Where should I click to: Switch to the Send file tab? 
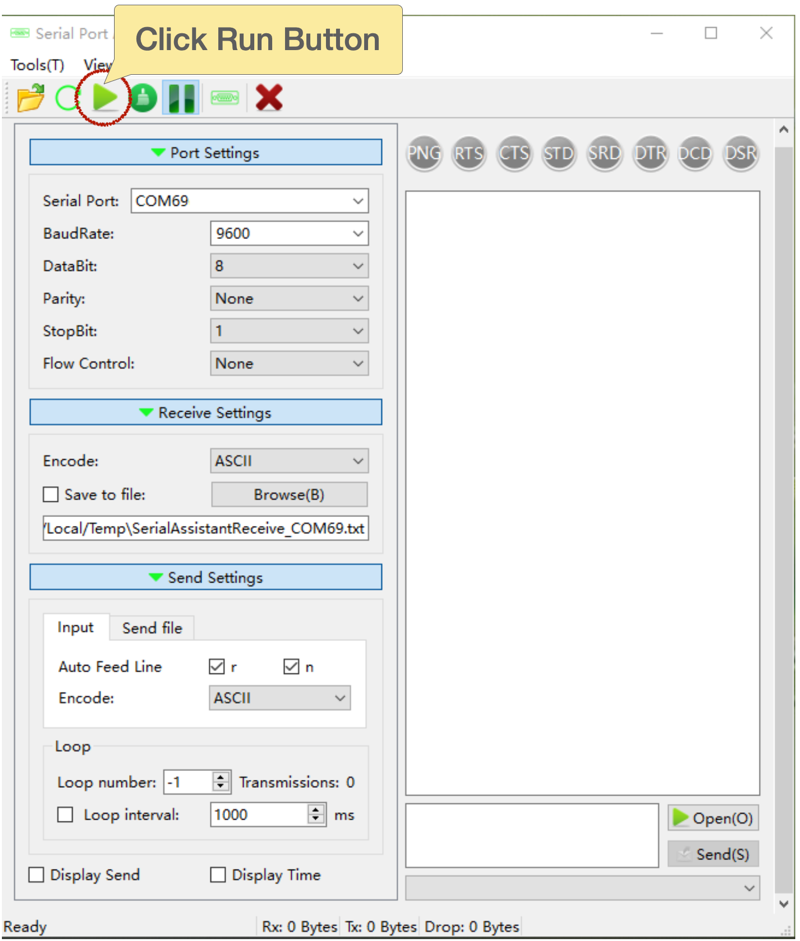(x=152, y=628)
